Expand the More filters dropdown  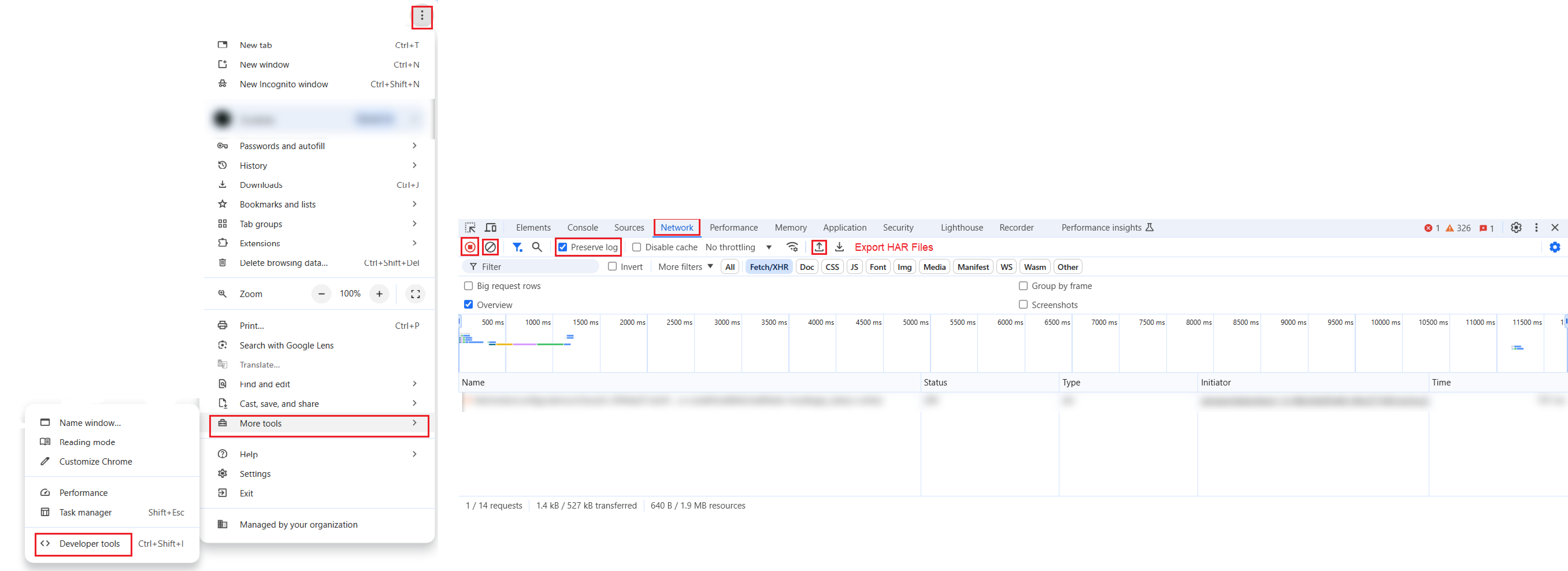pyautogui.click(x=685, y=267)
